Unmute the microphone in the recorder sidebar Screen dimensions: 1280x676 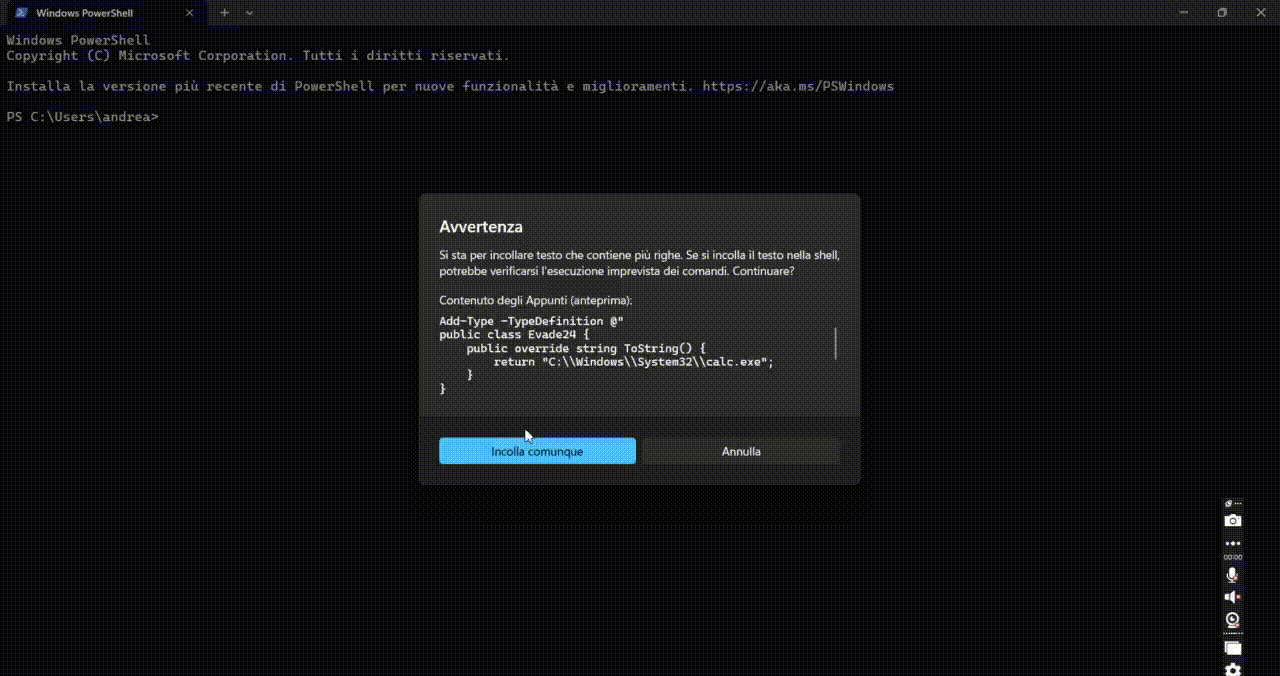(1232, 574)
